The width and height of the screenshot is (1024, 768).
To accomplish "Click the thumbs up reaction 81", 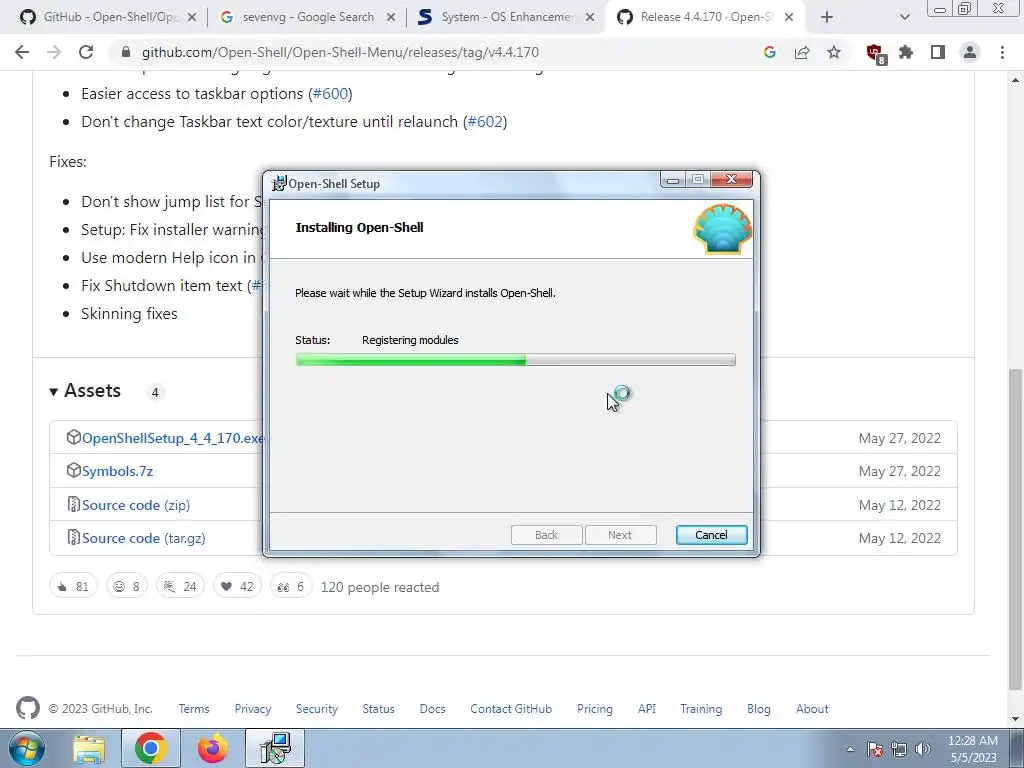I will click(73, 586).
